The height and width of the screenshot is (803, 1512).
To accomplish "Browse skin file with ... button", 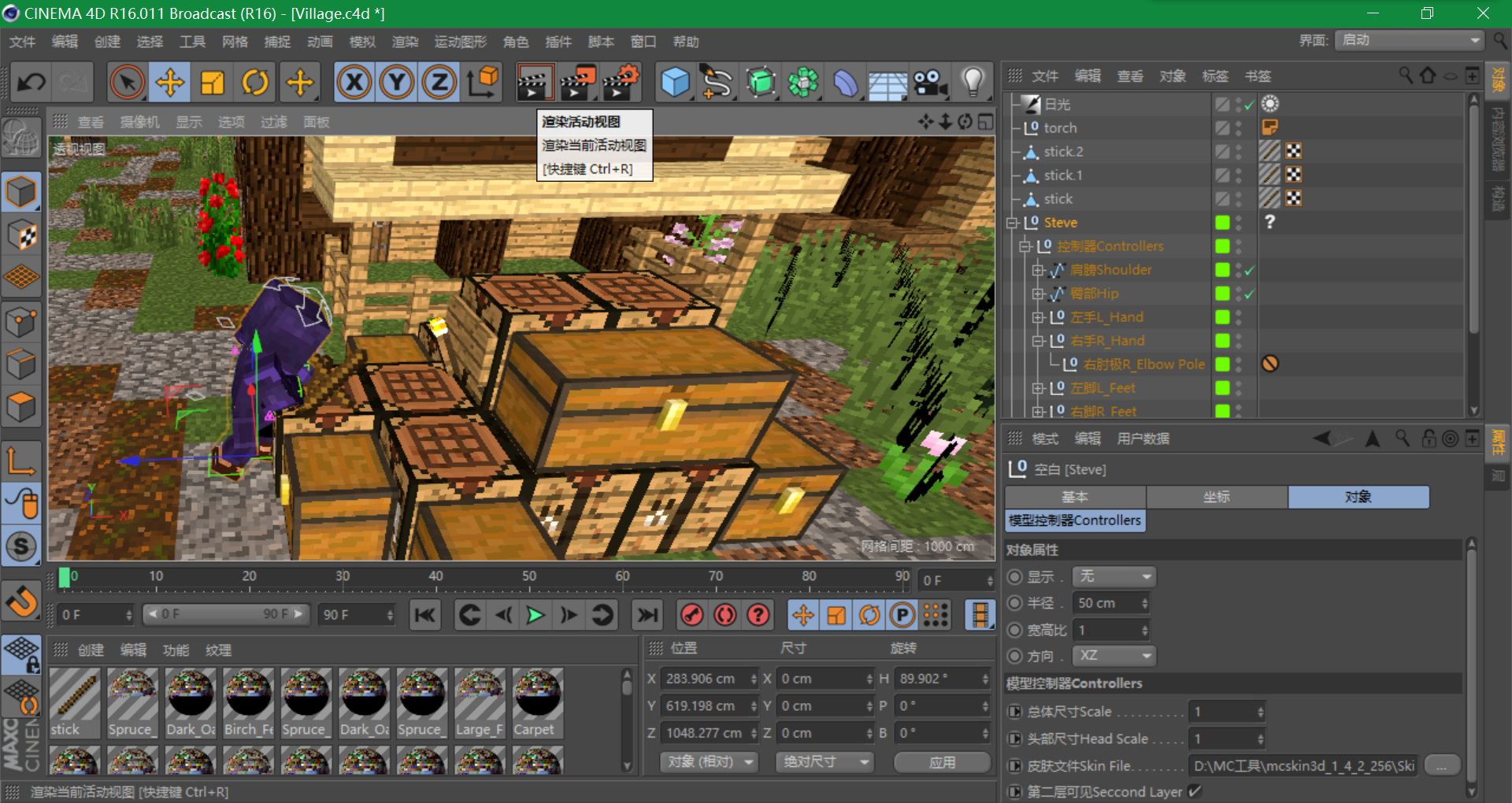I will tap(1442, 765).
